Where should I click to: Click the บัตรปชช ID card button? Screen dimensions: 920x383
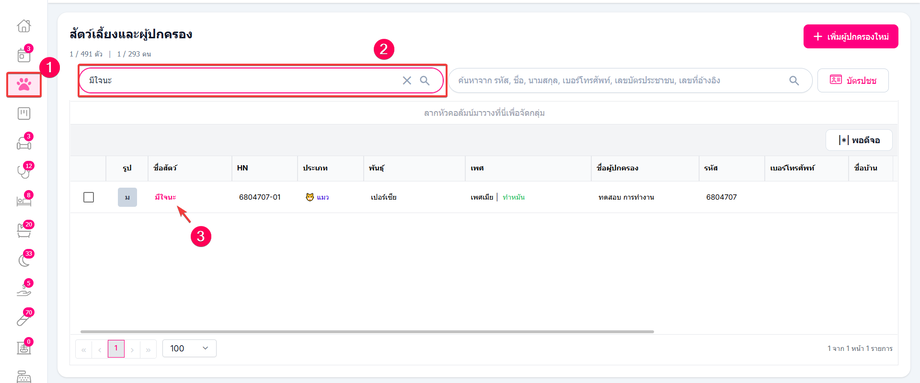[853, 80]
